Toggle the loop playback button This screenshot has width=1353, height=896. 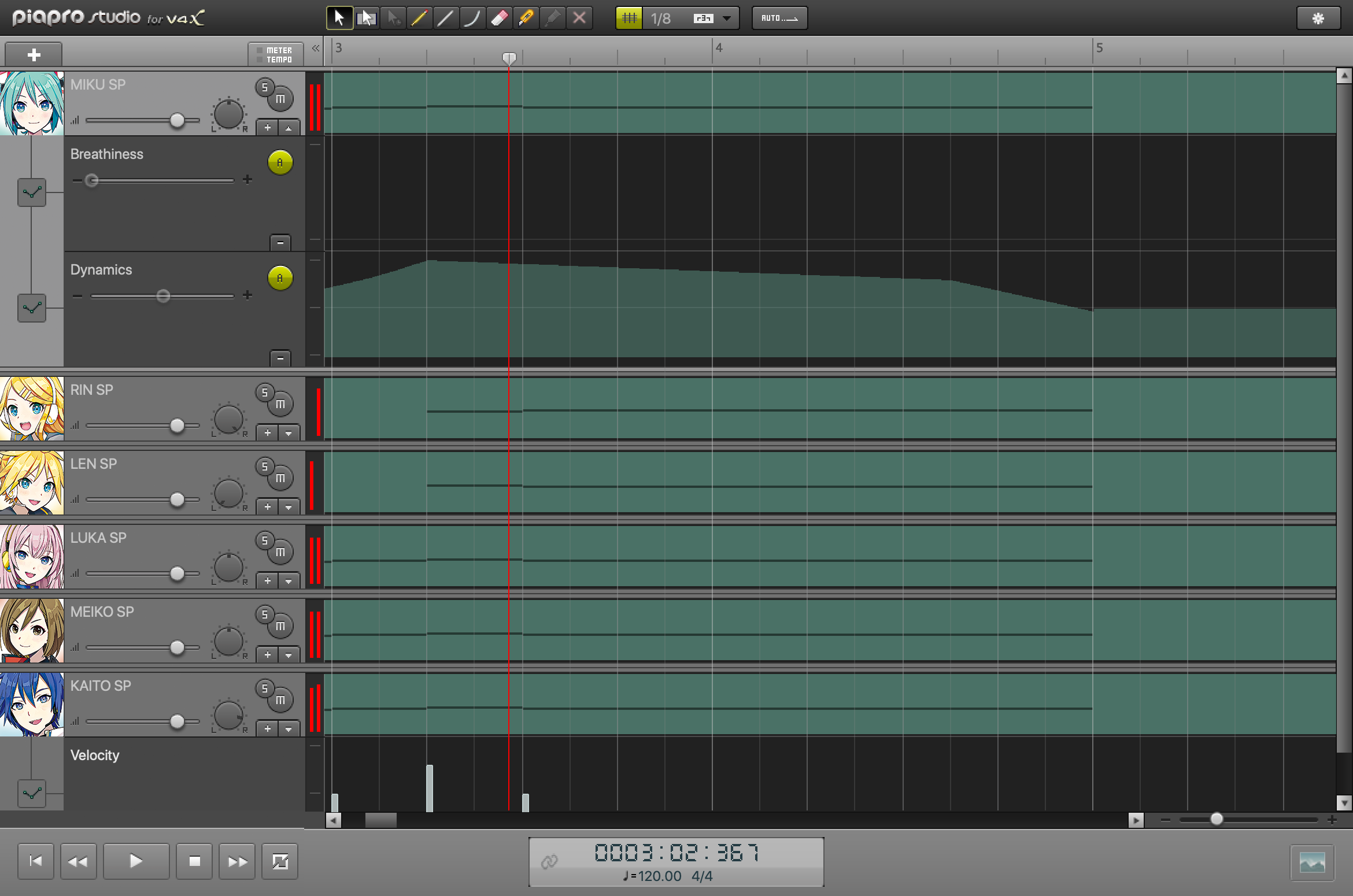coord(280,861)
